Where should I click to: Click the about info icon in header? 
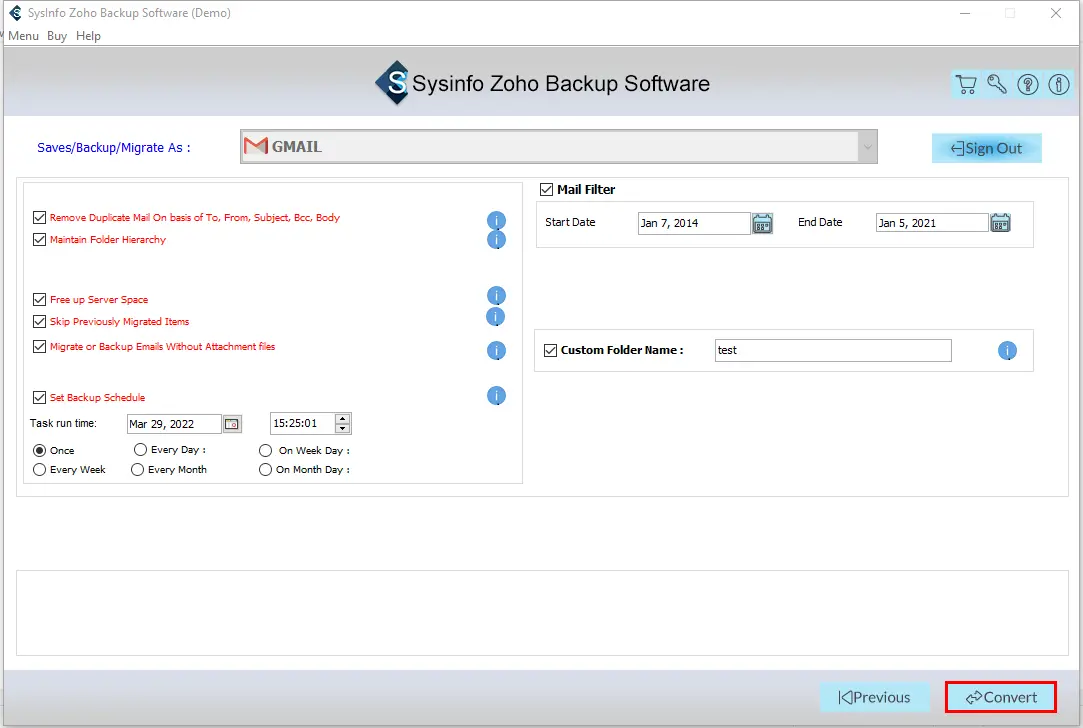click(x=1059, y=85)
